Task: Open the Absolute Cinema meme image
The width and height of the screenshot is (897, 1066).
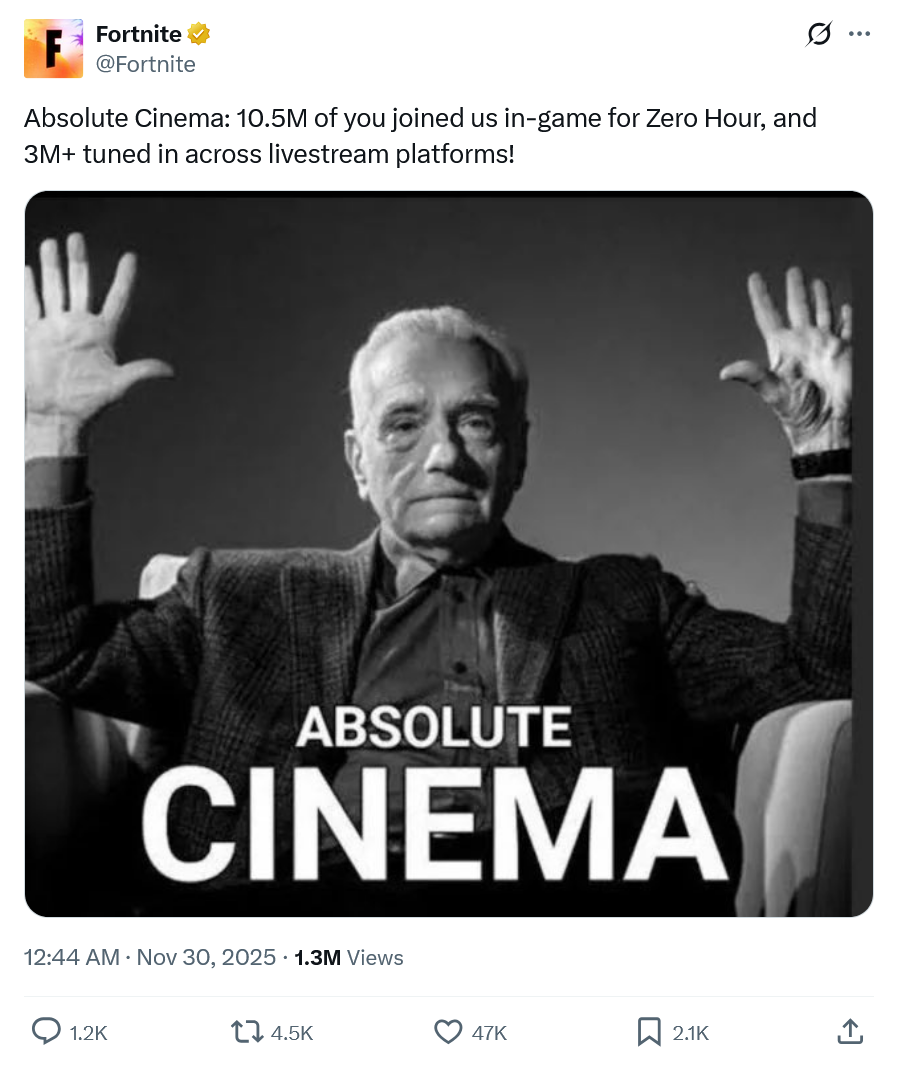Action: click(448, 553)
